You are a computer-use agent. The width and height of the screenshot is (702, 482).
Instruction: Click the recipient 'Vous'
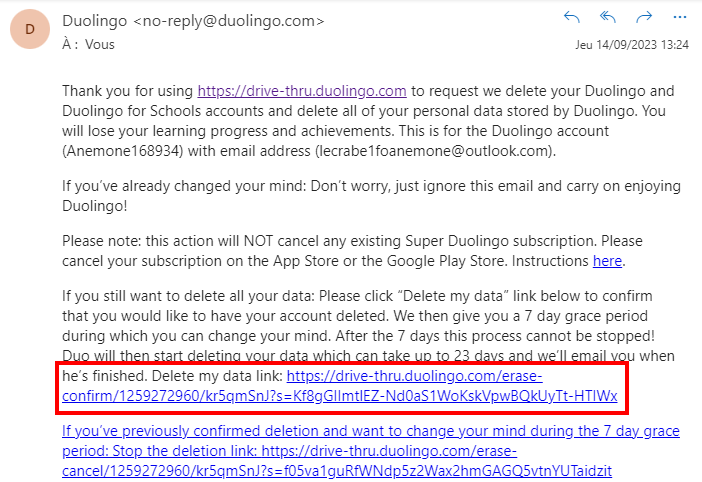click(x=100, y=44)
